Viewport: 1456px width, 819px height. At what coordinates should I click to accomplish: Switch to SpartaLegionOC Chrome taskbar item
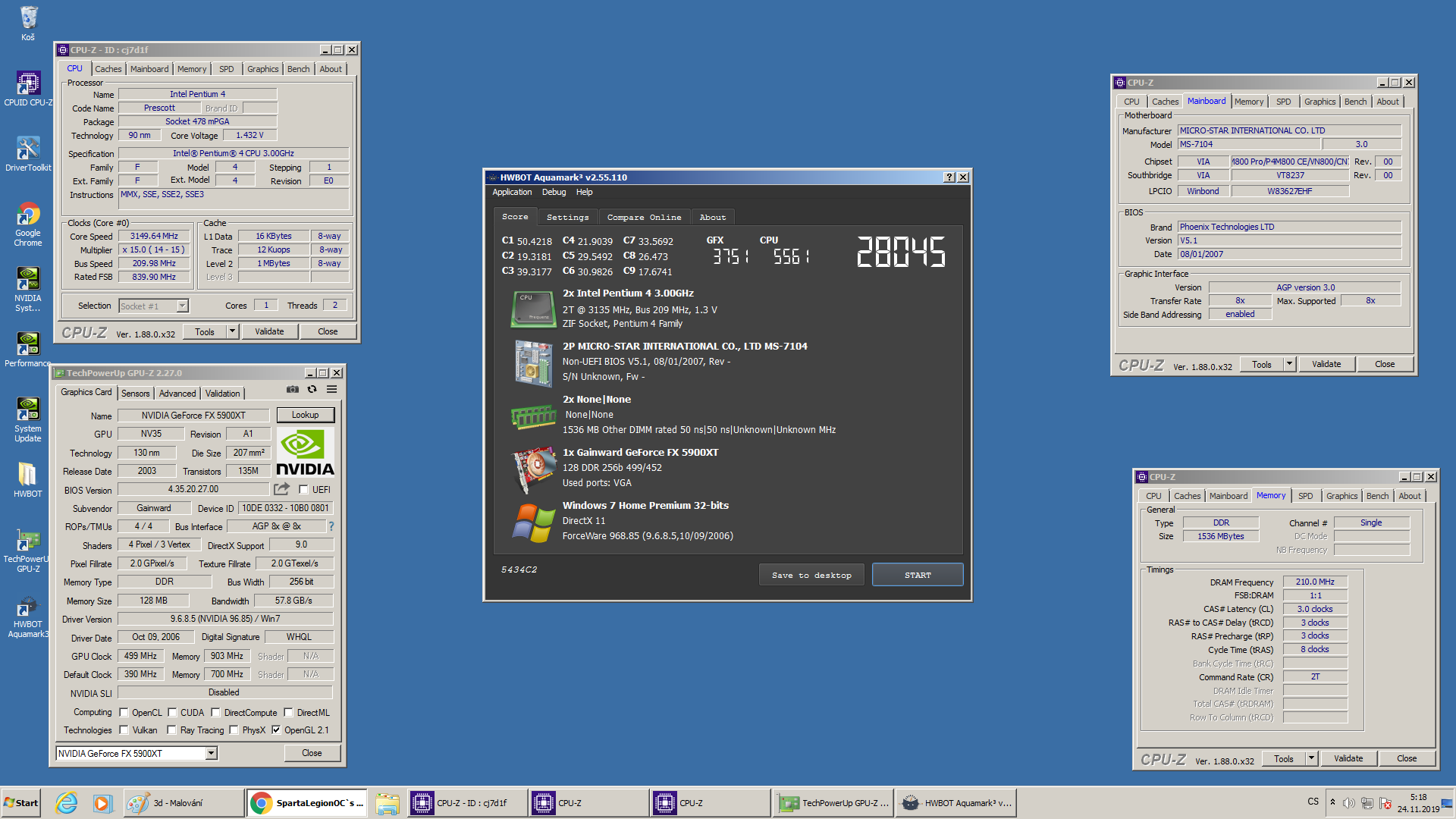307,803
